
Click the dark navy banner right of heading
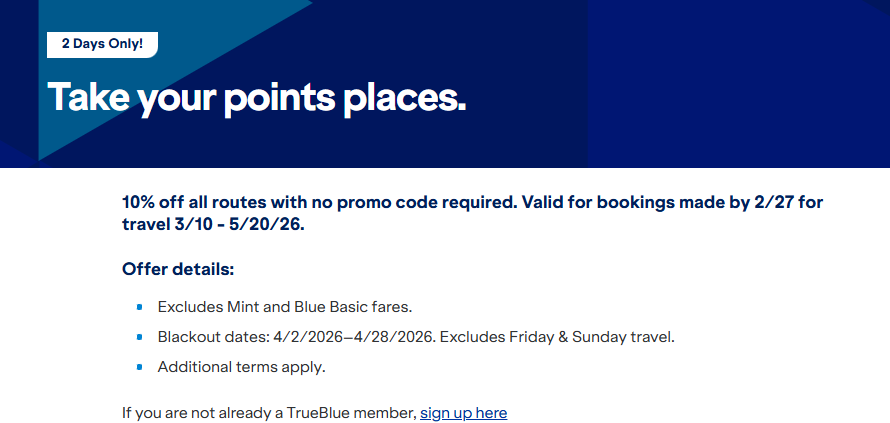(700, 90)
